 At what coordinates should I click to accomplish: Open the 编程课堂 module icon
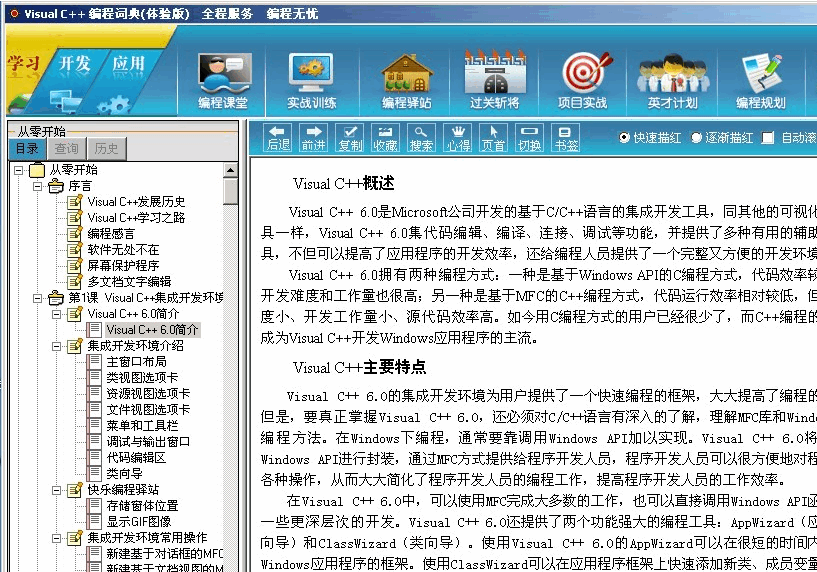point(223,80)
